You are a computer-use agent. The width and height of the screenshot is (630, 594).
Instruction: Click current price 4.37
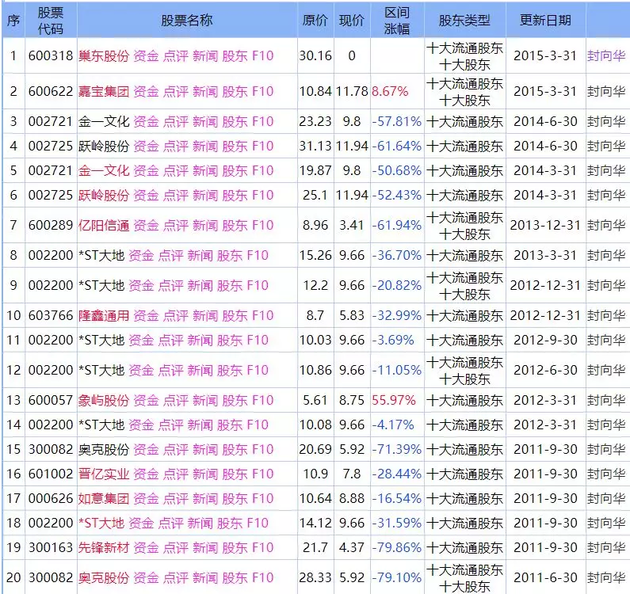352,547
